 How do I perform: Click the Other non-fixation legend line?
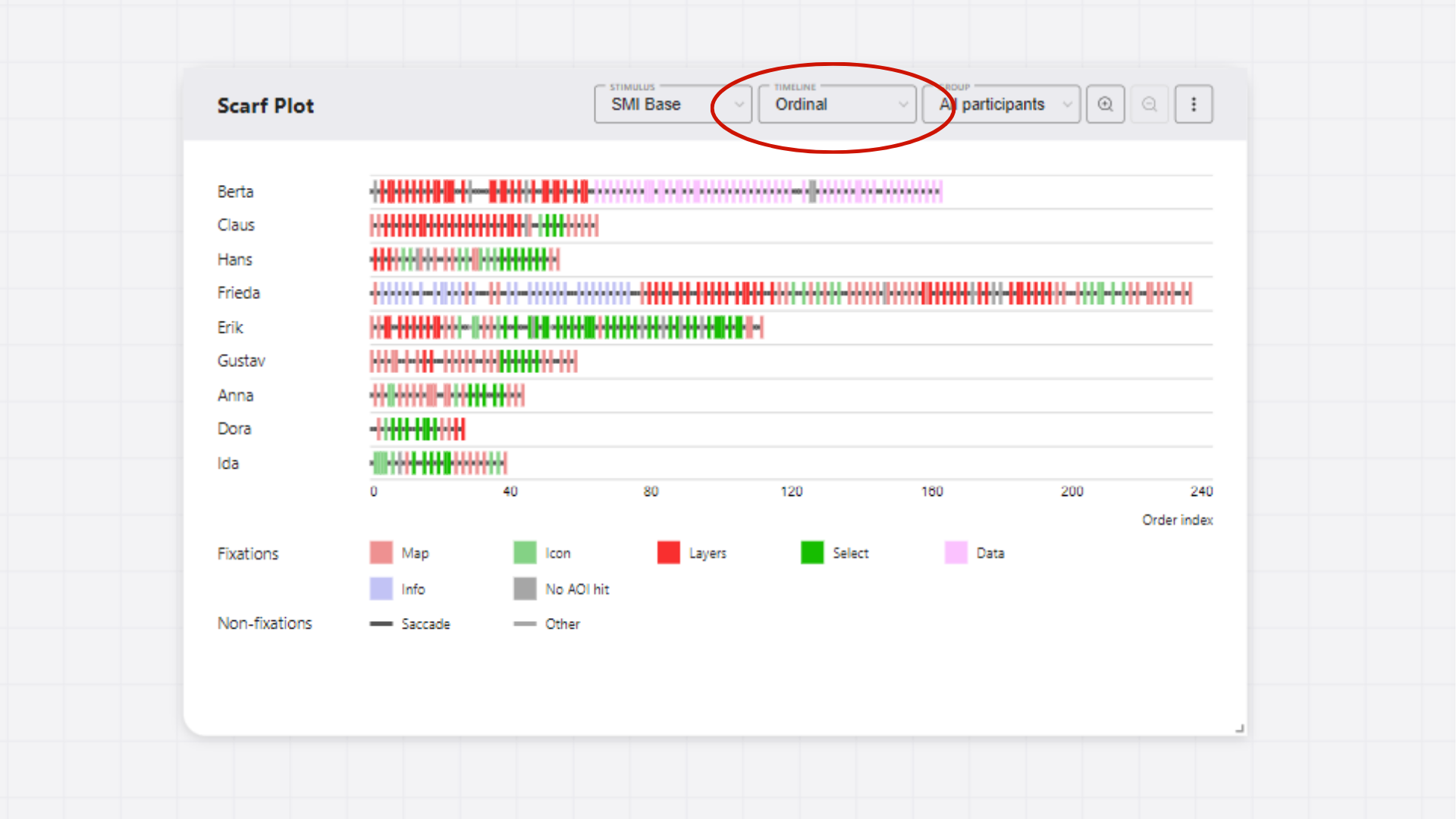[x=525, y=624]
